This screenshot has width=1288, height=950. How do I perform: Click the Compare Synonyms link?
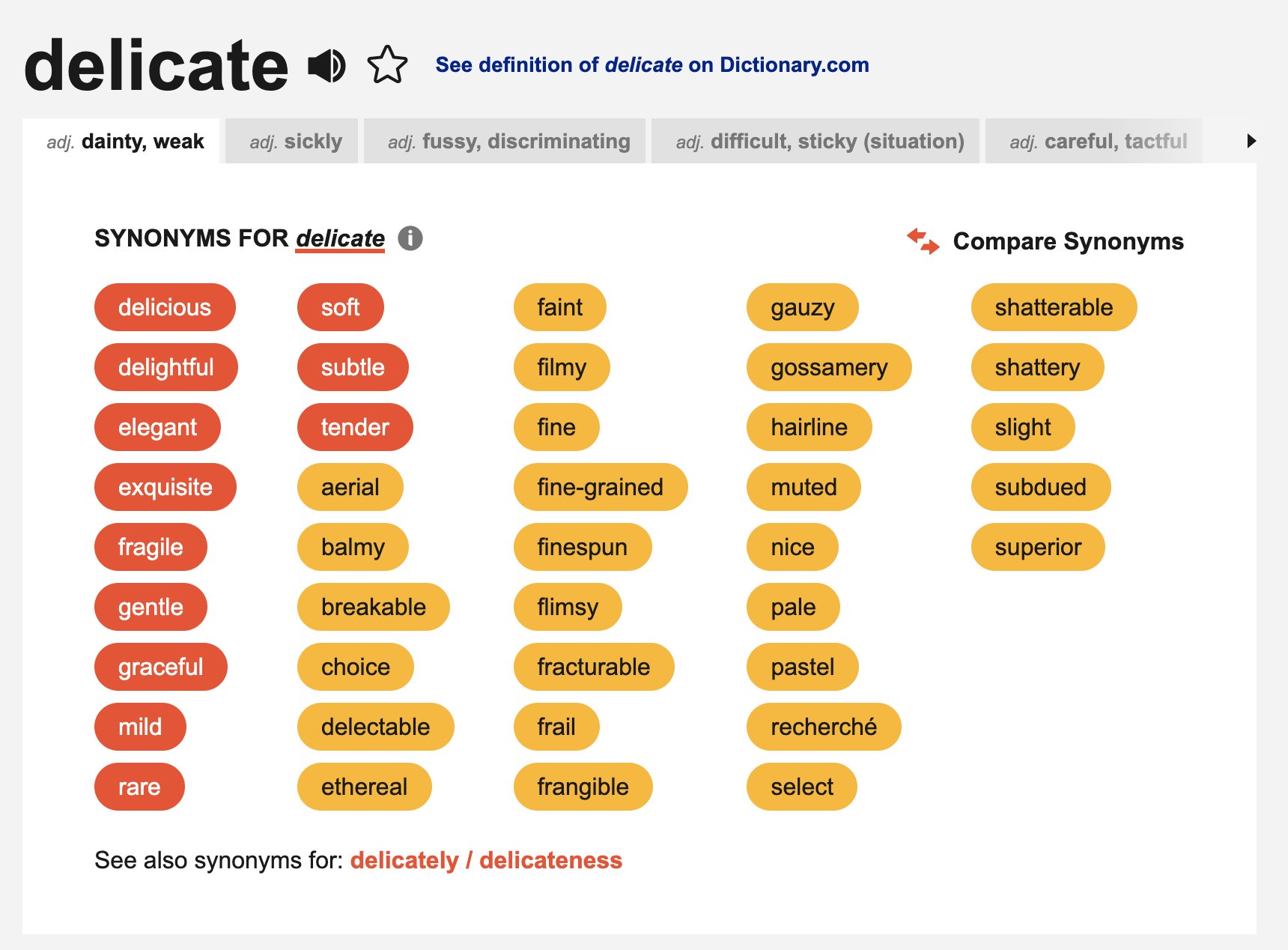[x=1068, y=241]
